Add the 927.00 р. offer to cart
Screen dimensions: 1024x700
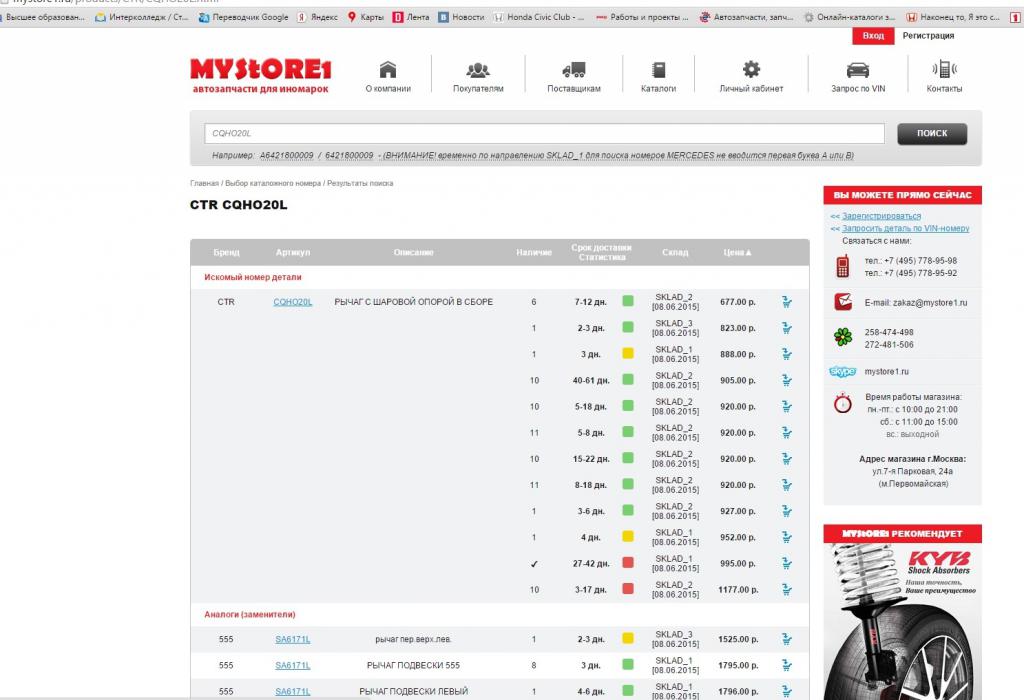(787, 511)
